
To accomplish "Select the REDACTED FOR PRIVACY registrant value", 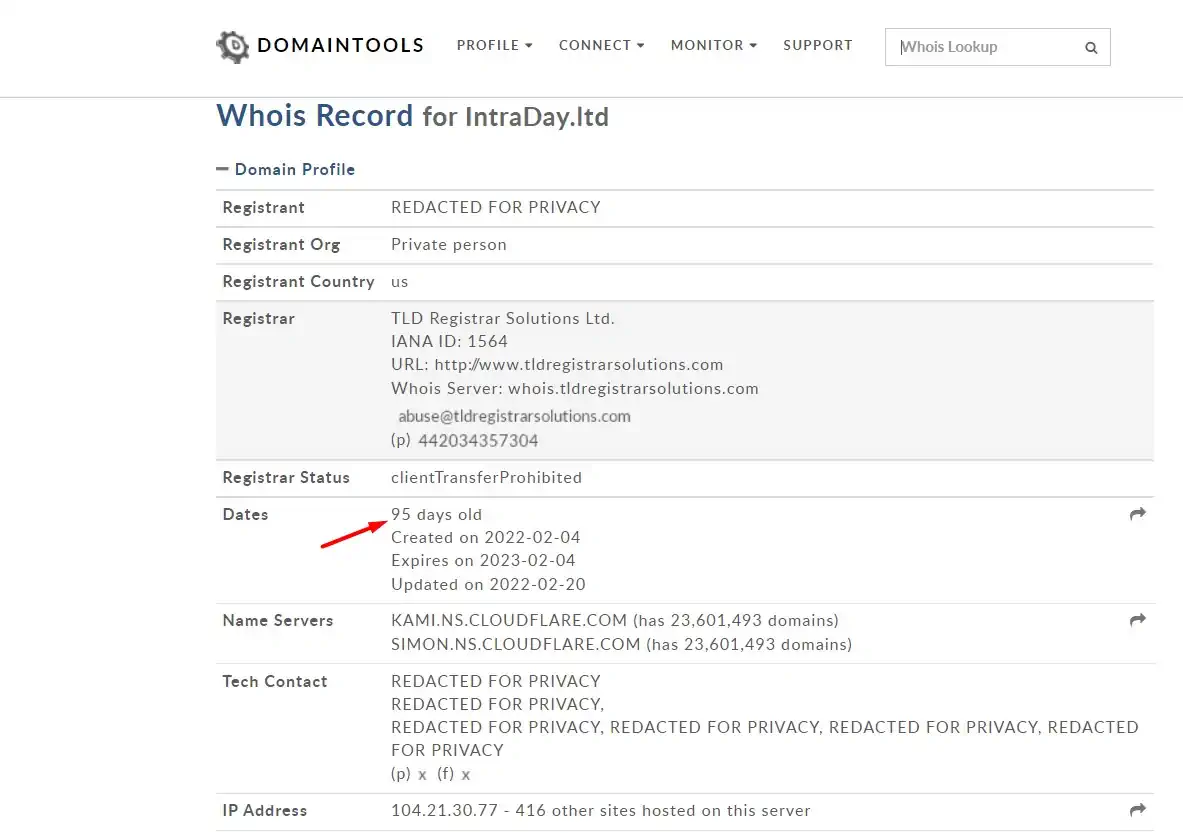I will coord(496,207).
